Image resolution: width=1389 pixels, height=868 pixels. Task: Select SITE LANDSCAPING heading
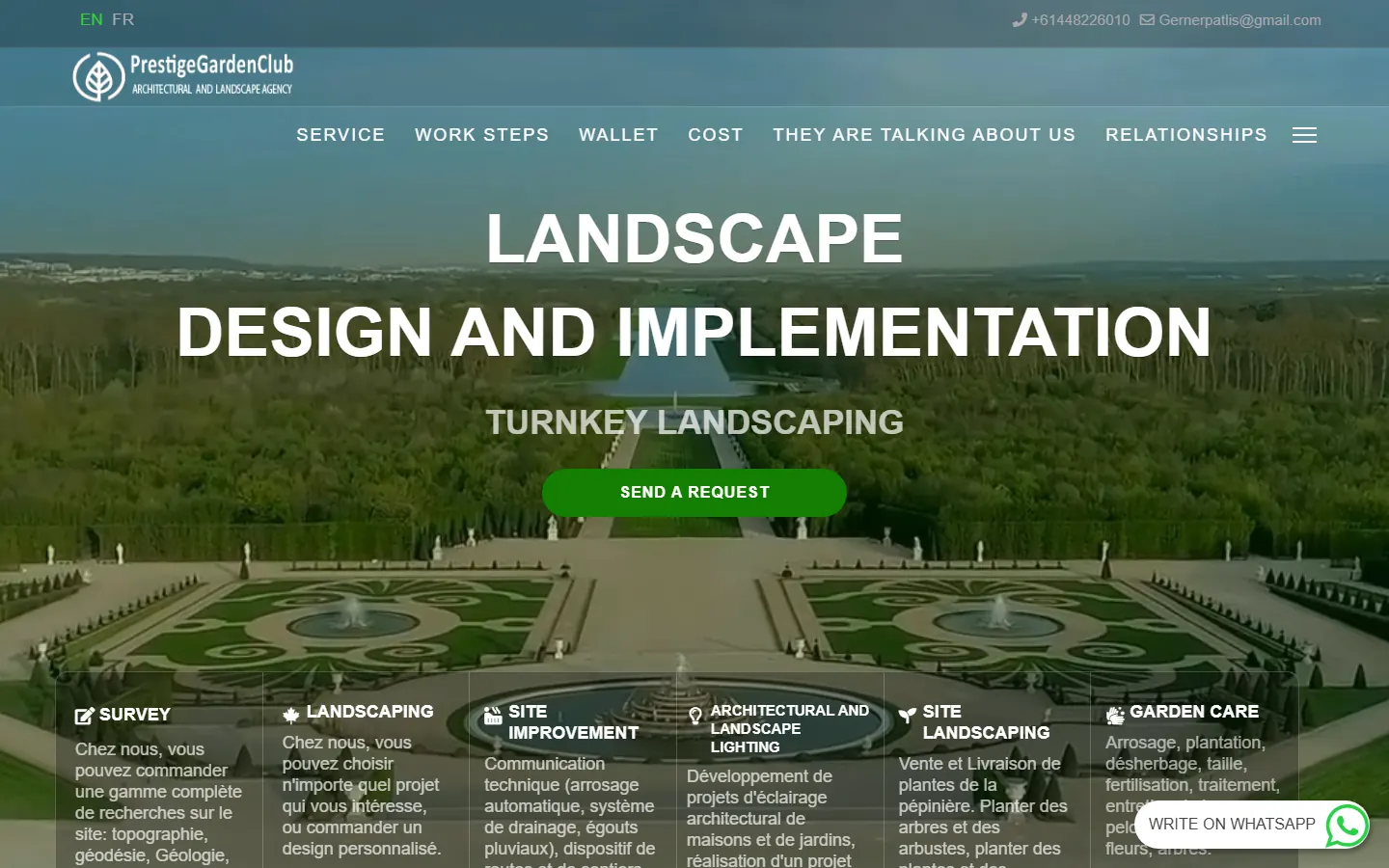click(x=986, y=722)
